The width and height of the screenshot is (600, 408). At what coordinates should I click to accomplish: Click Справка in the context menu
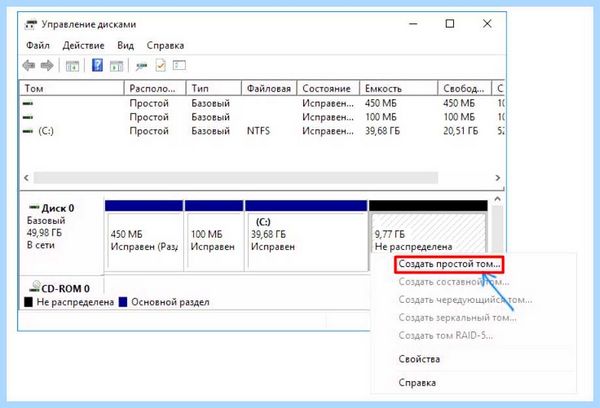click(417, 382)
